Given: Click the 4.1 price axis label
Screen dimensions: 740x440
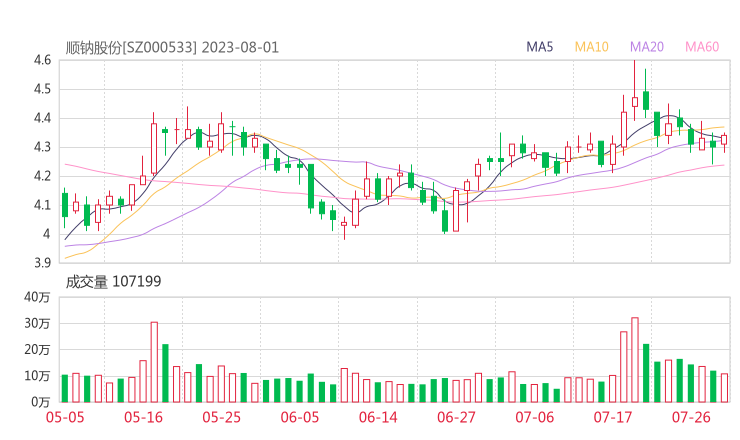Looking at the screenshot, I should [x=42, y=205].
